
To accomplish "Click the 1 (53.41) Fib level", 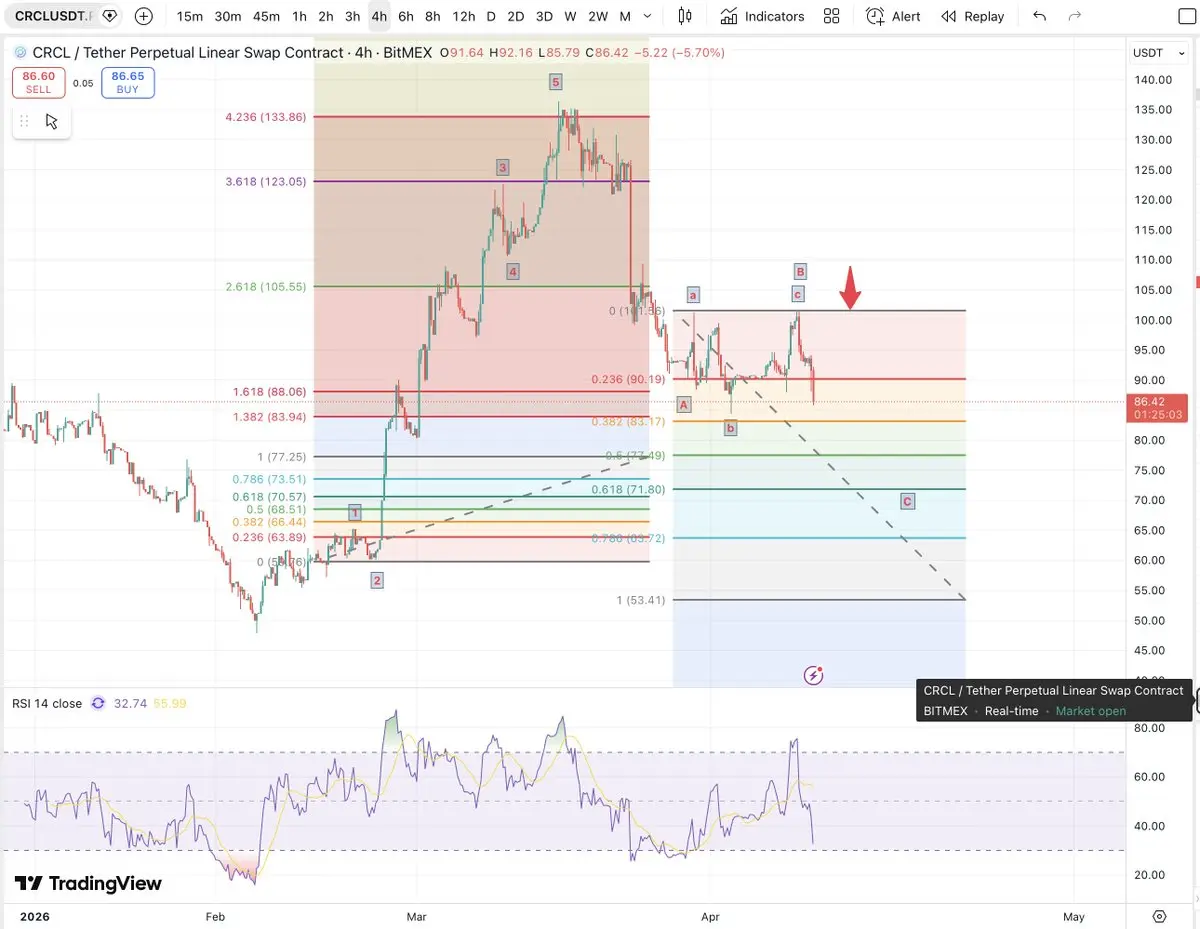I will (x=641, y=601).
